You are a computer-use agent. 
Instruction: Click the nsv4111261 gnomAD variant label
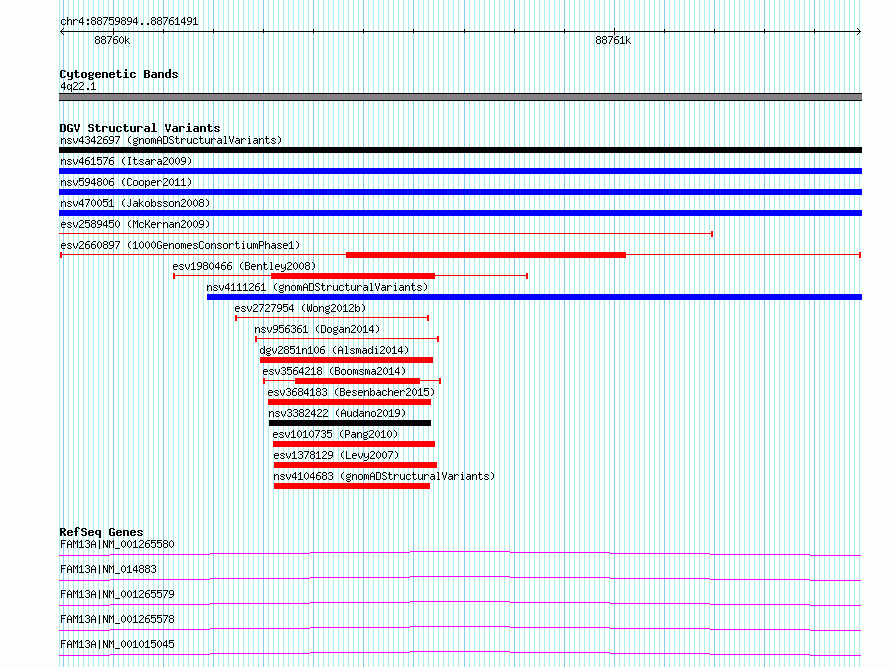(x=317, y=287)
